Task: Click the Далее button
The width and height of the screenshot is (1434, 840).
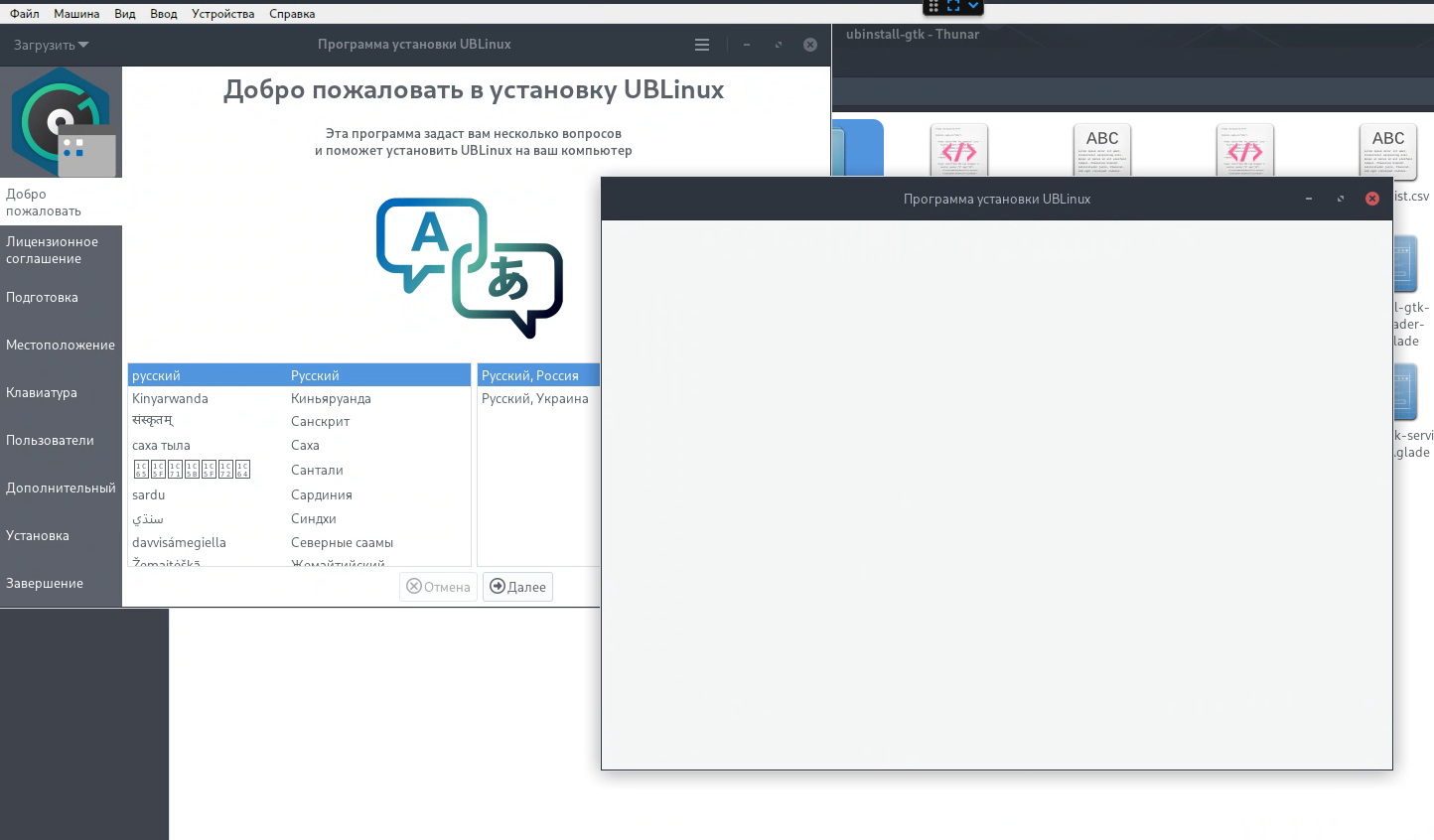Action: pyautogui.click(x=518, y=587)
